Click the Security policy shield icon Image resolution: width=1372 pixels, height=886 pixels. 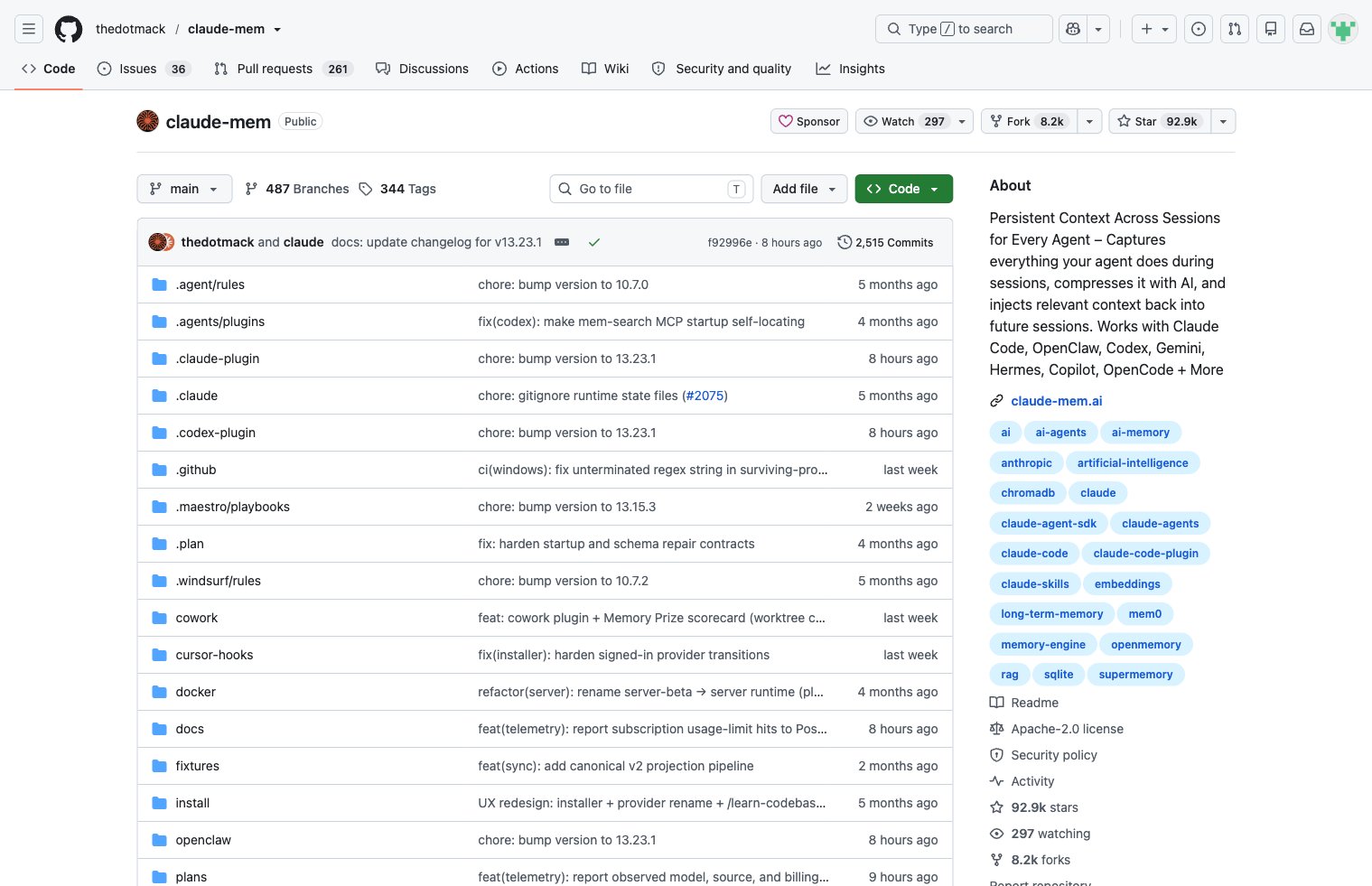click(996, 755)
